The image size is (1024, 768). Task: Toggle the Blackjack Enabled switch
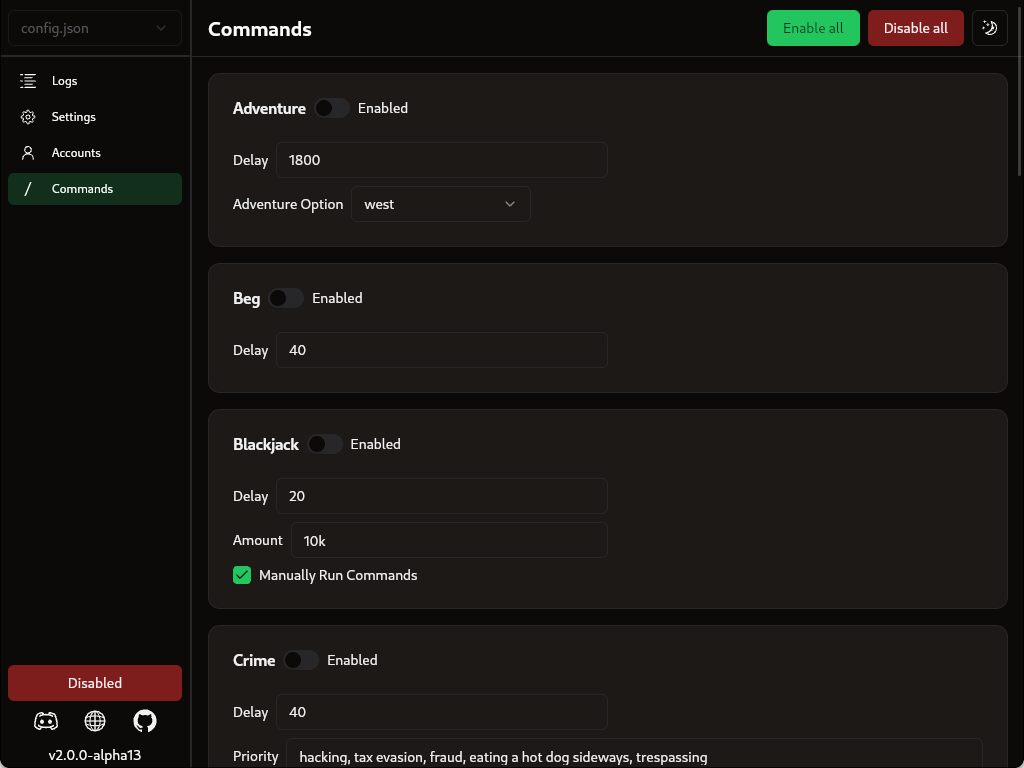[325, 444]
